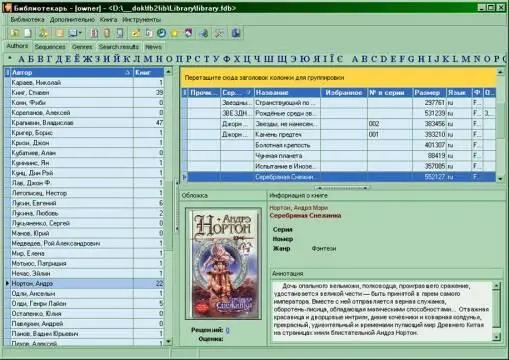Click the blank document toolbar icon
The image size is (509, 360).
point(28,33)
